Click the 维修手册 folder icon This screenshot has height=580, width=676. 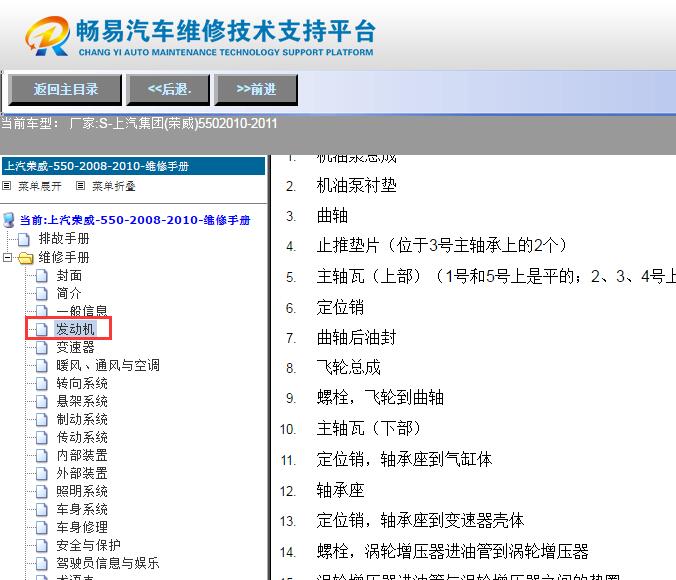[x=26, y=258]
